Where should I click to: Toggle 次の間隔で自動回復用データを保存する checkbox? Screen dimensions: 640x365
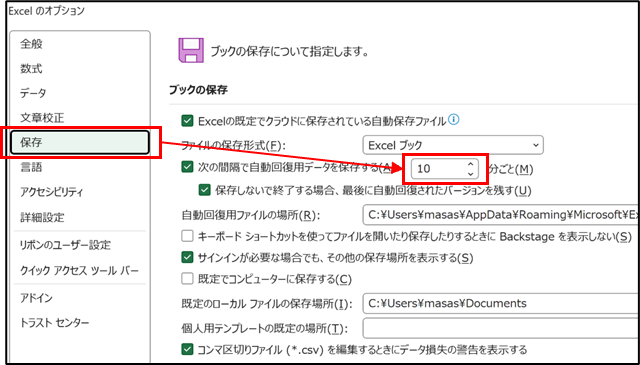(187, 167)
